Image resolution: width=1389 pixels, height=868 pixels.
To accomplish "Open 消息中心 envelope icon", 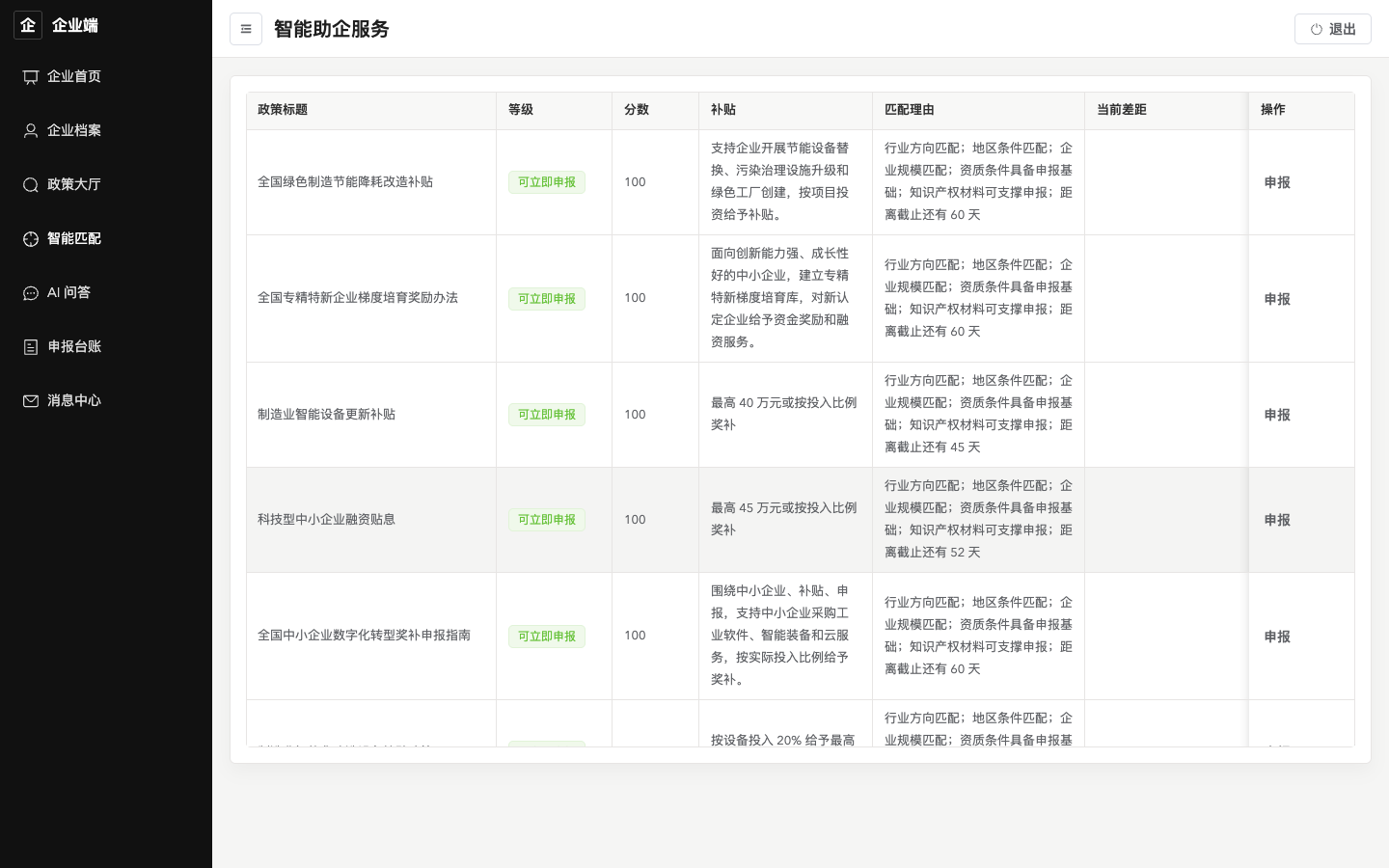I will pyautogui.click(x=31, y=401).
